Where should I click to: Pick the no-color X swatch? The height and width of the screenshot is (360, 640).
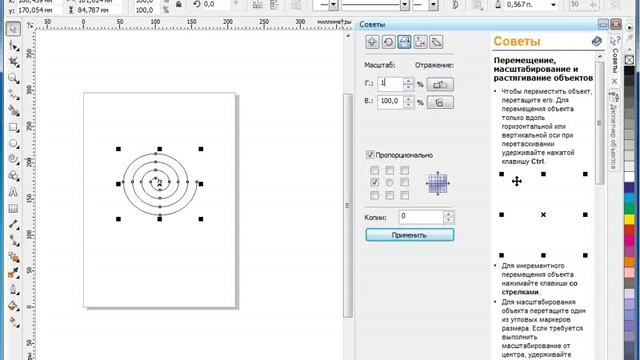[629, 60]
